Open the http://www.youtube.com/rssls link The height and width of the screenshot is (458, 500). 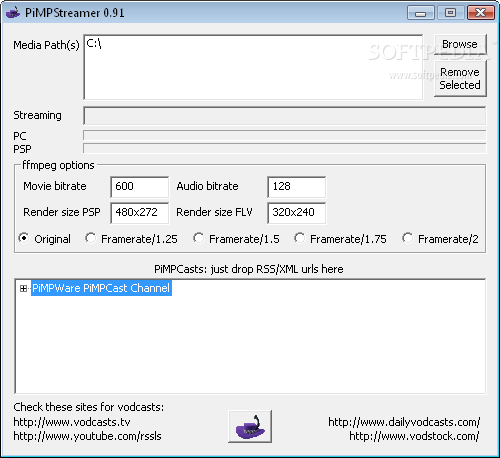click(87, 436)
